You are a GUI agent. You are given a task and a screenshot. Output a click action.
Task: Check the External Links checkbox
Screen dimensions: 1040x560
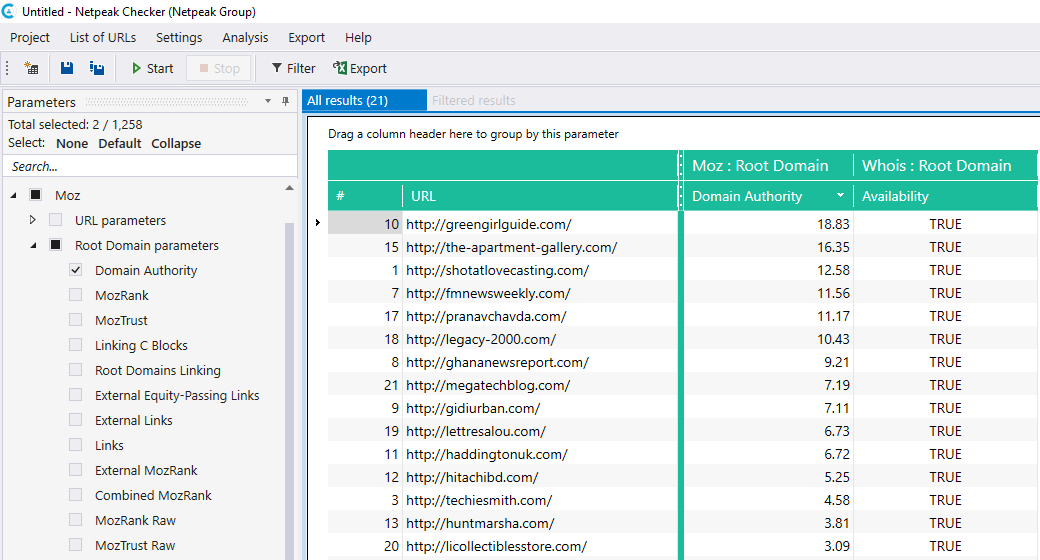pos(76,420)
